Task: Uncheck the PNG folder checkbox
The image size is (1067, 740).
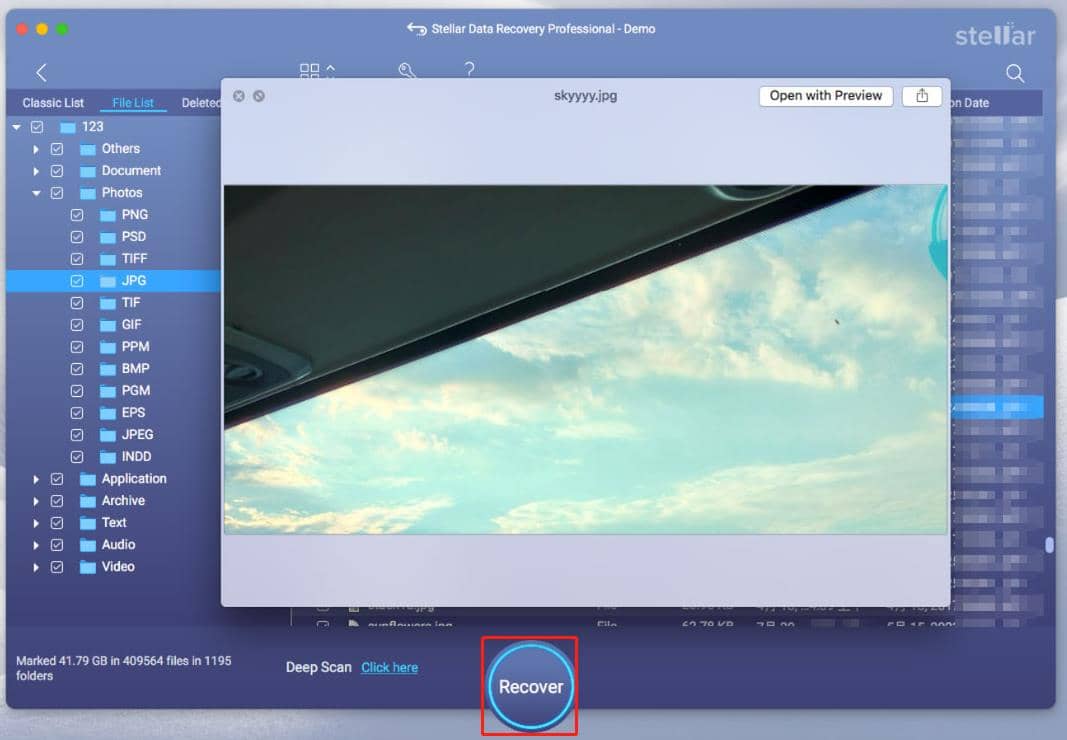Action: 77,214
